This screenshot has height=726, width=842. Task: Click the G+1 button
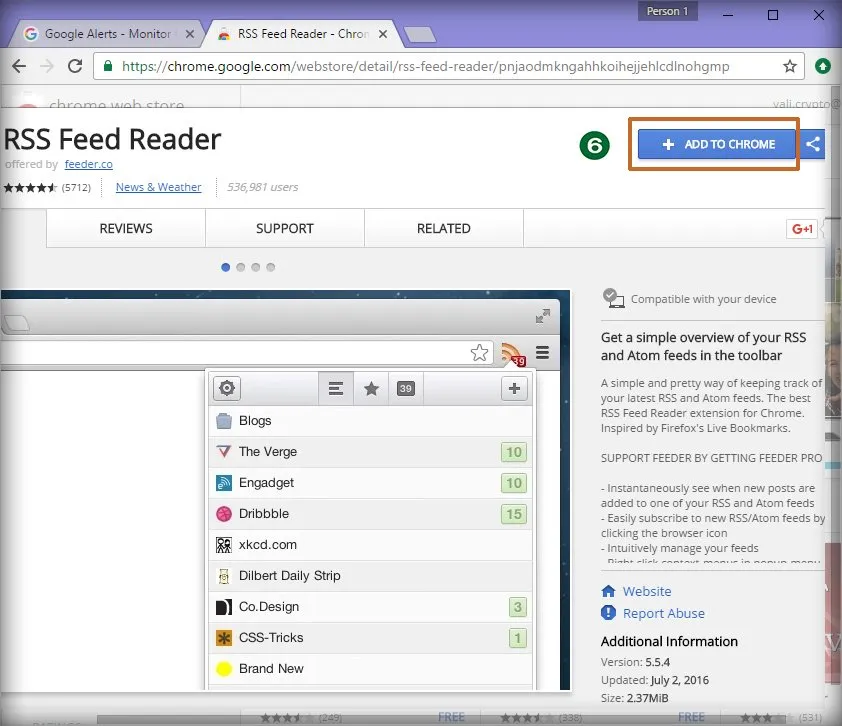click(802, 229)
